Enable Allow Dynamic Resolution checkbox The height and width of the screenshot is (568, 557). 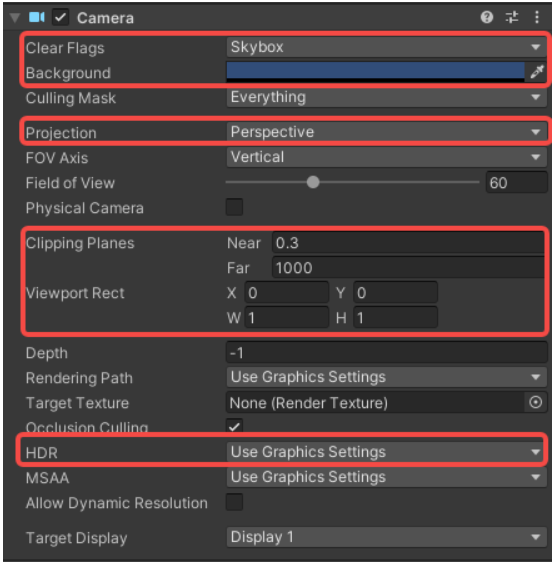[x=234, y=502]
